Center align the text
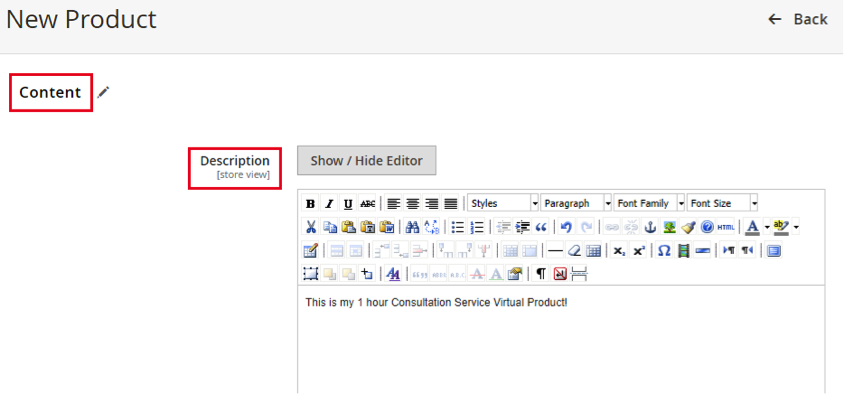Image resolution: width=844 pixels, height=394 pixels. click(x=413, y=203)
